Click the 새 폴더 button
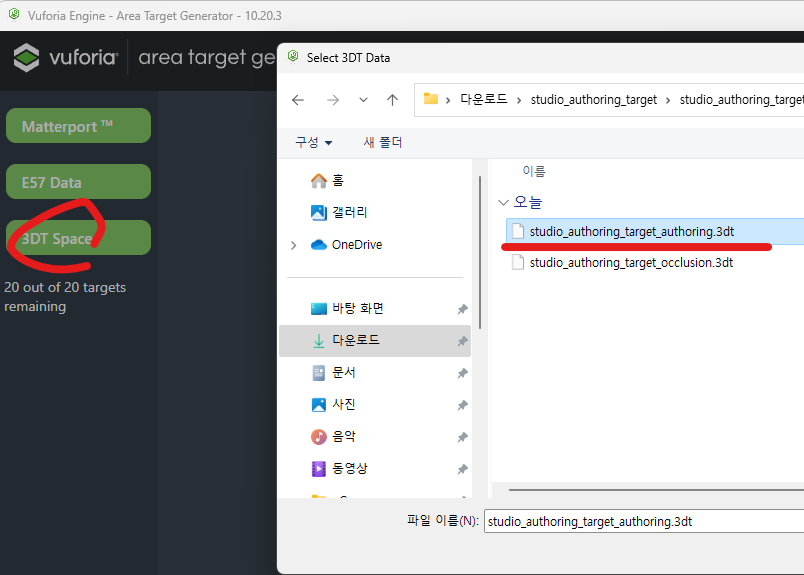 pos(383,142)
